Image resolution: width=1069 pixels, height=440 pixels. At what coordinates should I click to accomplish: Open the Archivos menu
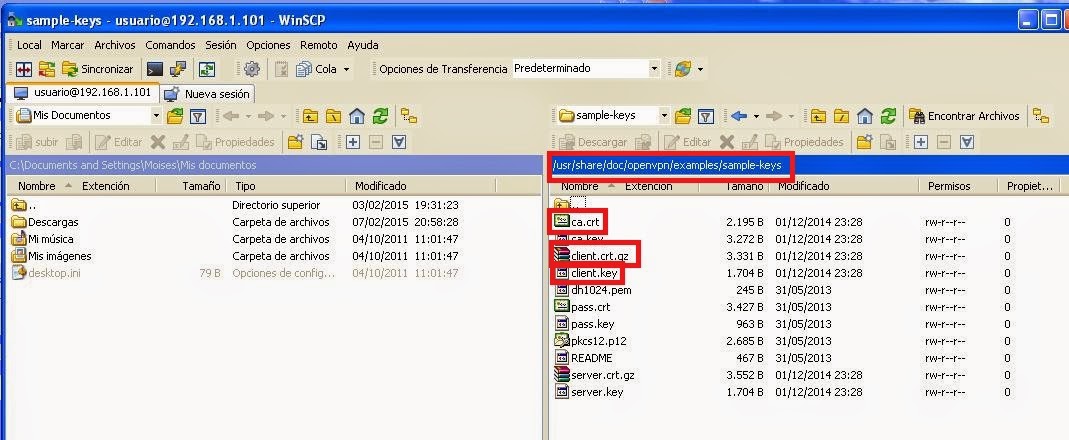coord(115,45)
